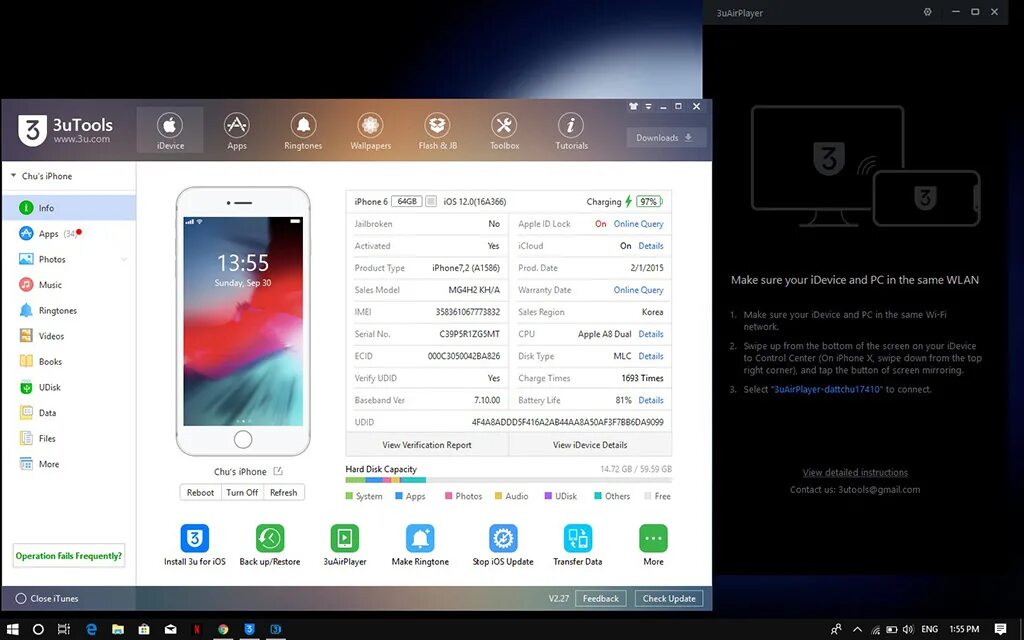Click the IMEI value 358361067773832
Screen dimensions: 1024x640
[468, 312]
